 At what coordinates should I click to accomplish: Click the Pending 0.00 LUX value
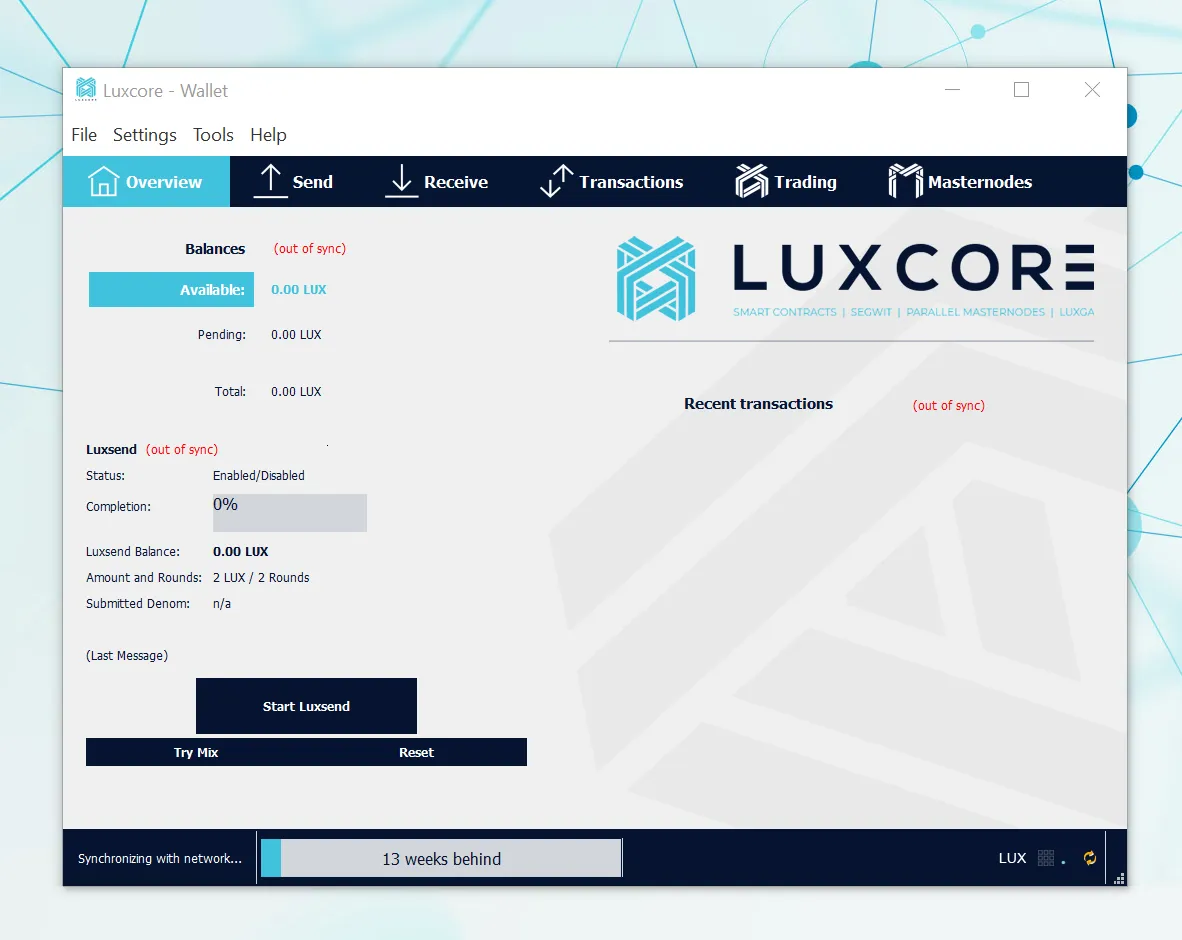pyautogui.click(x=296, y=335)
